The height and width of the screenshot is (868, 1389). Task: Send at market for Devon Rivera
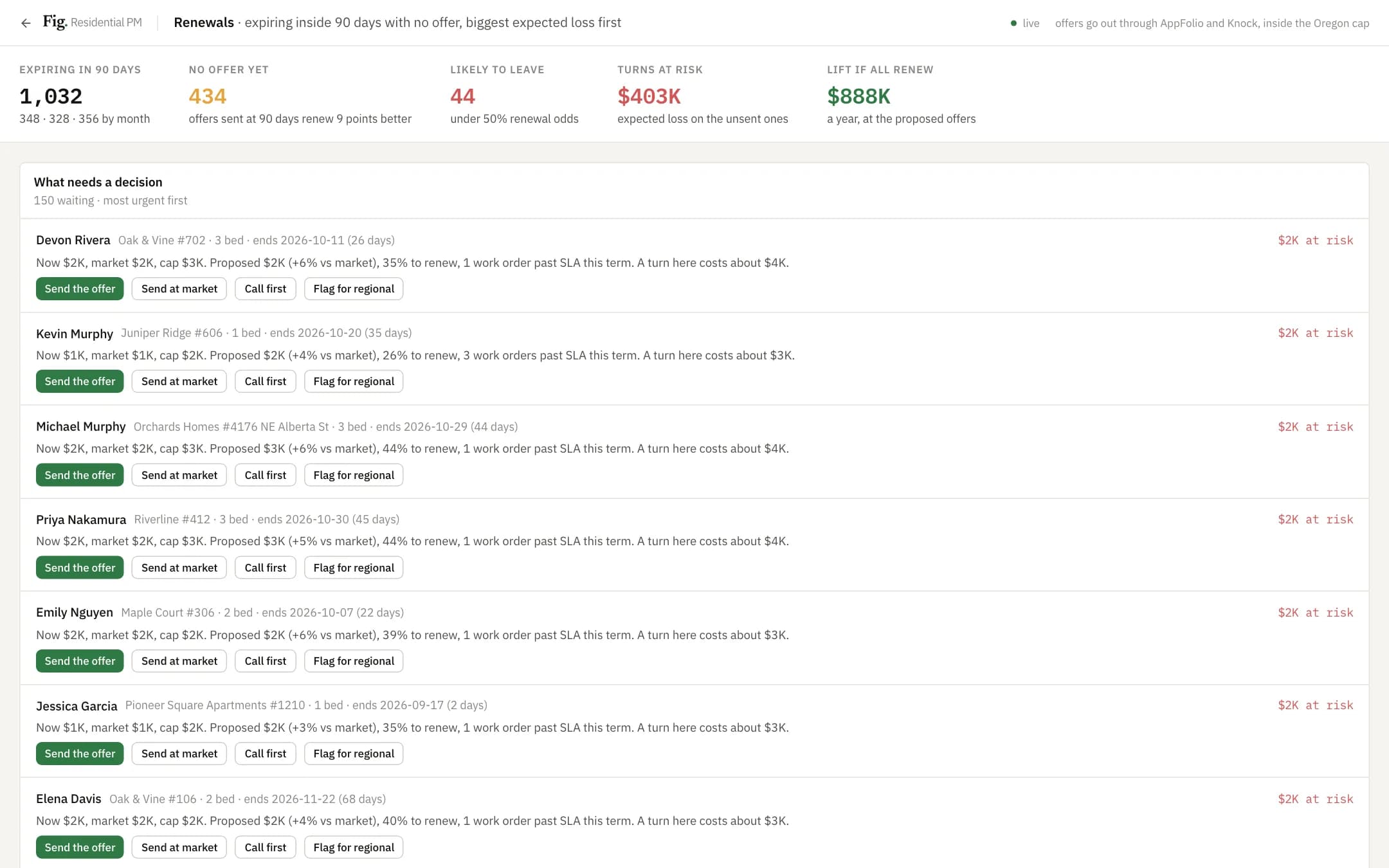[179, 289]
